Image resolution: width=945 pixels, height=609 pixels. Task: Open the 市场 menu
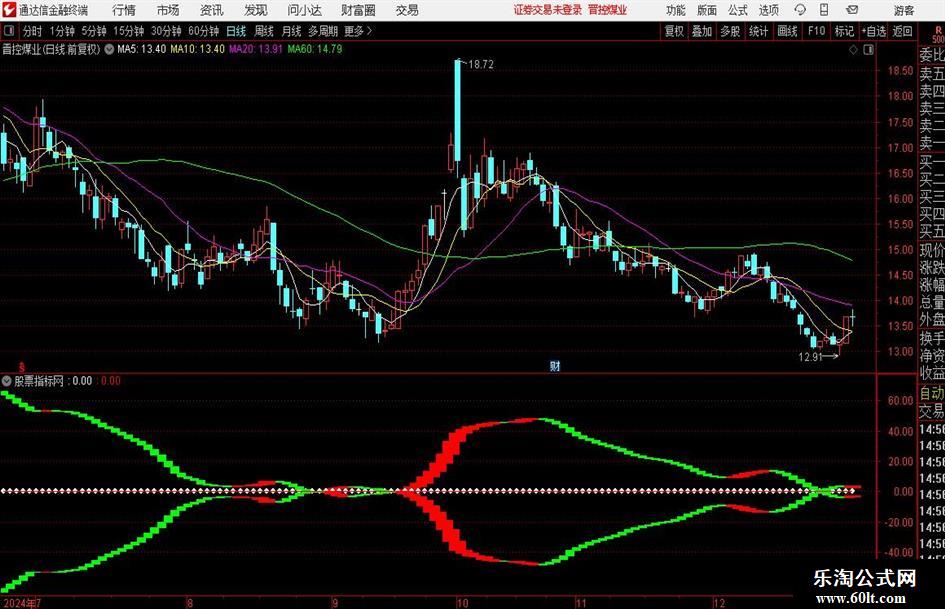click(x=168, y=10)
